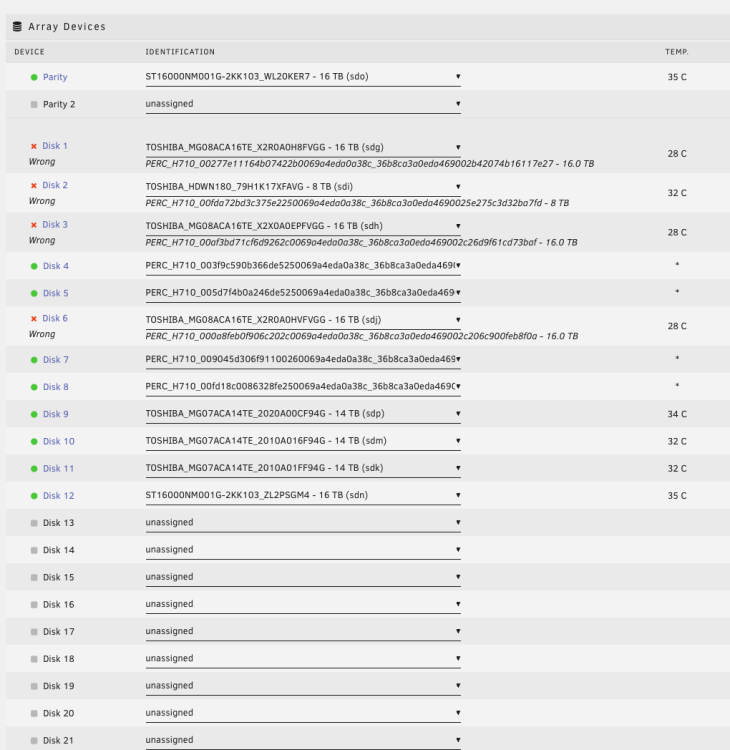Open the Disk 4 PERC_H710 dropdown

click(303, 266)
